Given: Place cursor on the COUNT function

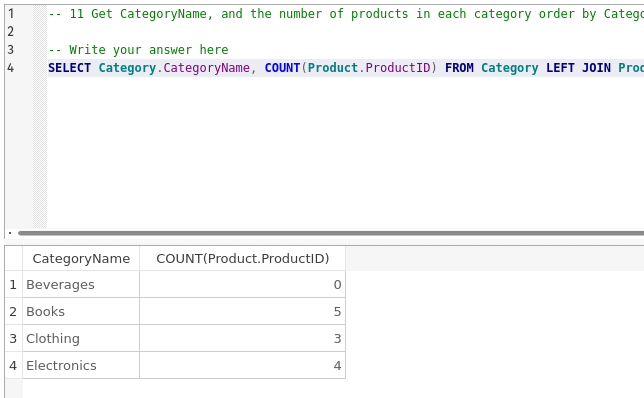Looking at the screenshot, I should point(282,68).
